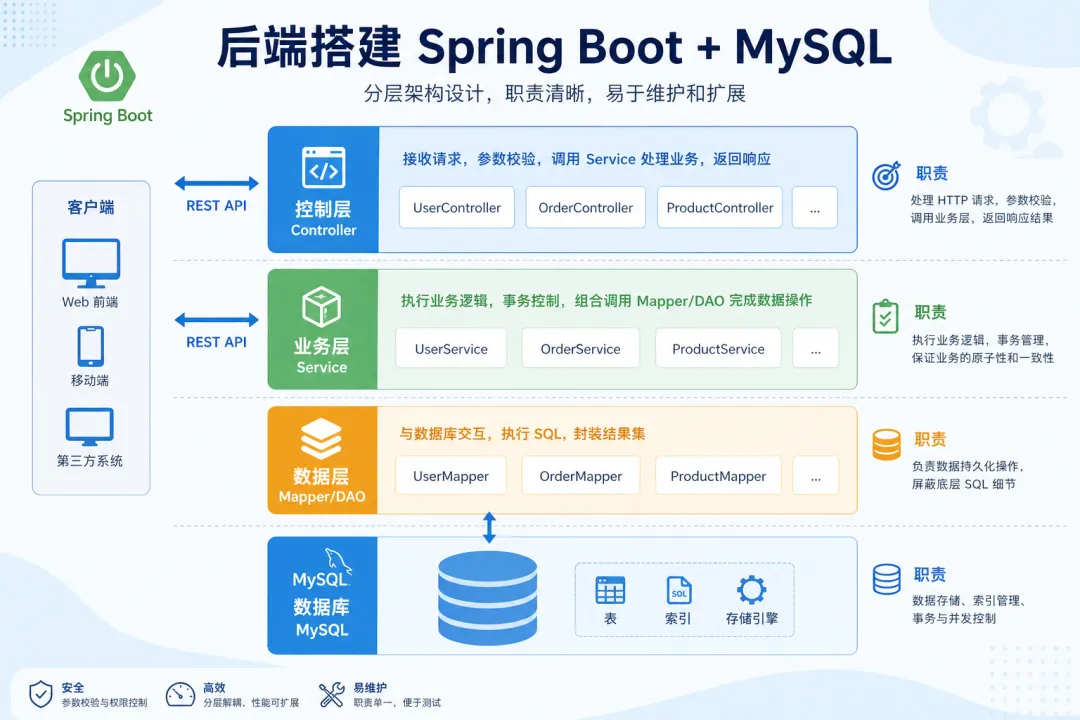Click the REST API arrow pointing to Service
This screenshot has width=1080, height=720.
pos(216,320)
